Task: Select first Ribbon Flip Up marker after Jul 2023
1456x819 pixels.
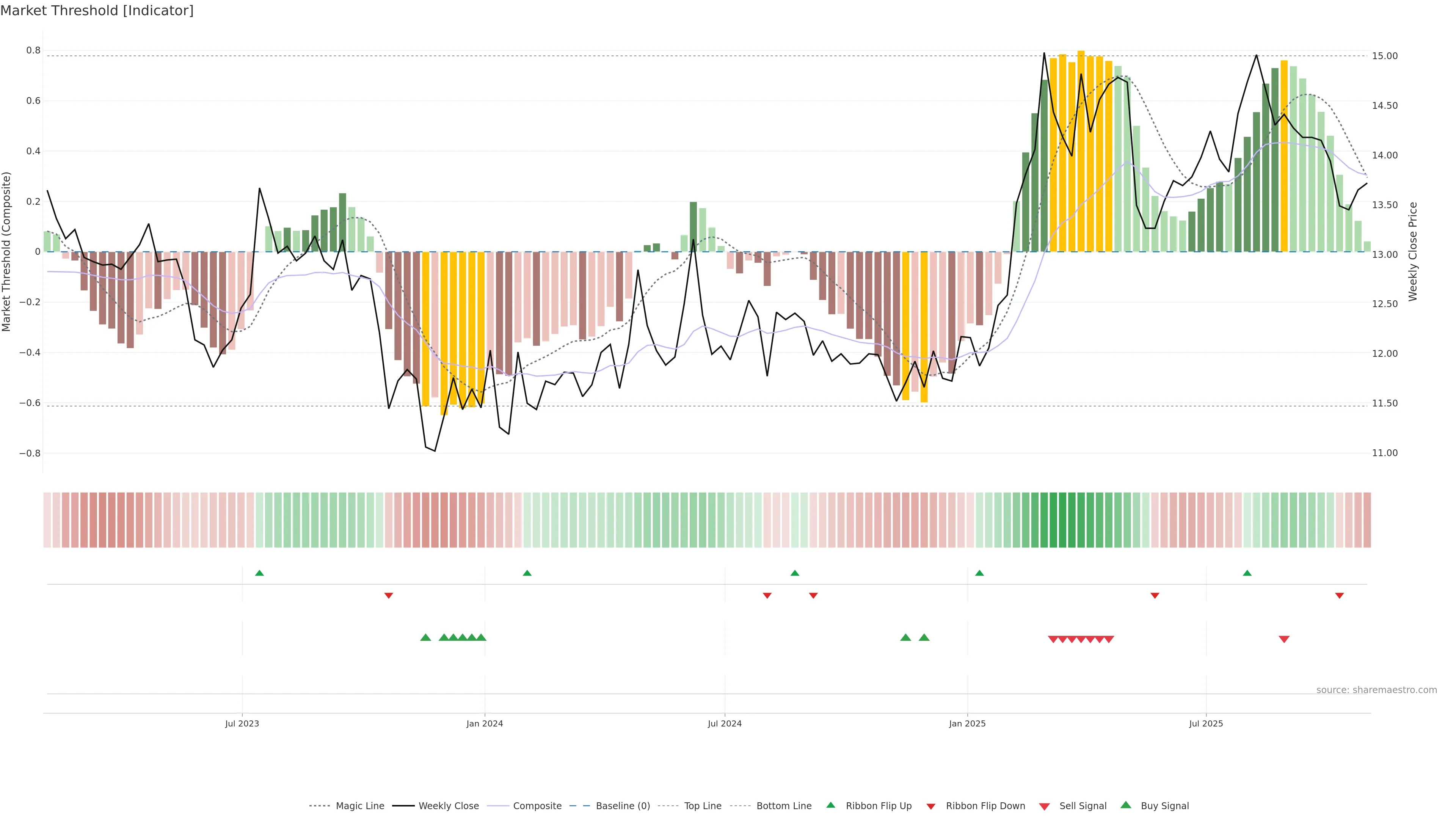Action: pos(259,573)
